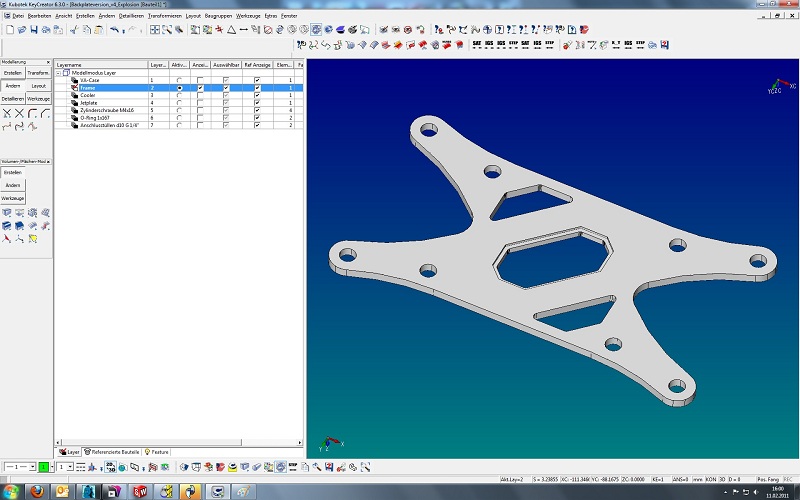Toggle display checkbox for V.K-Case layer

coord(200,80)
